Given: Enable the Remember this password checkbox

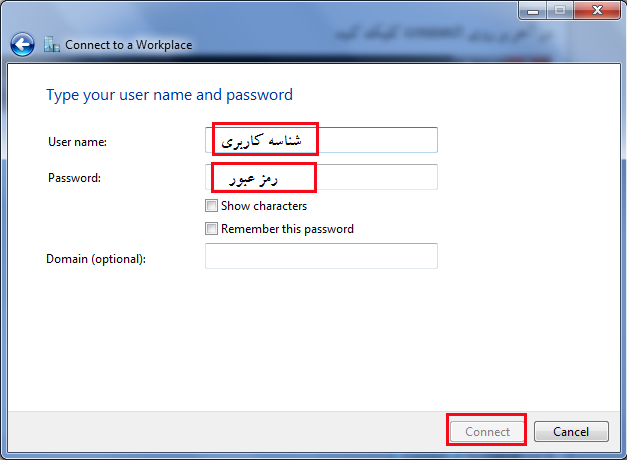Looking at the screenshot, I should click(211, 229).
